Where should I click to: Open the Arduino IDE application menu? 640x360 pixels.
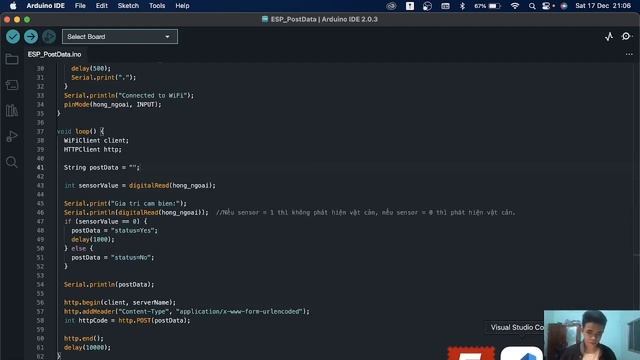[45, 6]
